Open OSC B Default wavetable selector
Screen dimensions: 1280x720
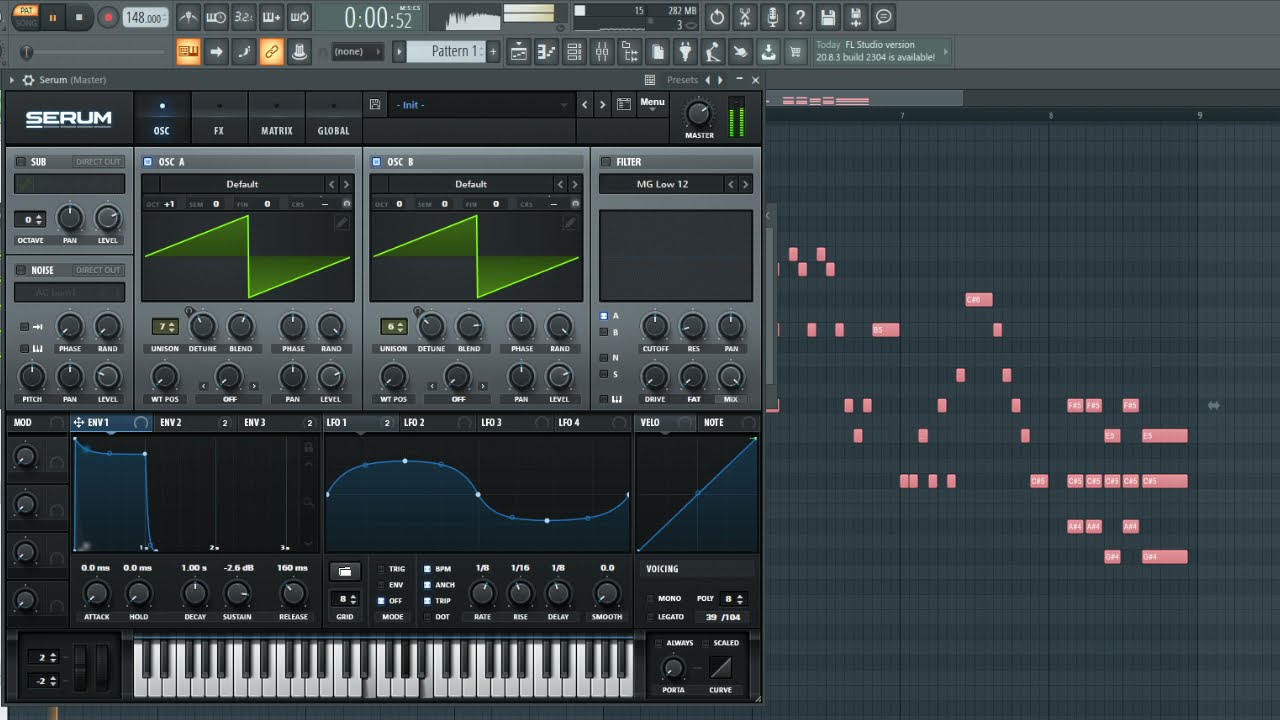click(470, 184)
